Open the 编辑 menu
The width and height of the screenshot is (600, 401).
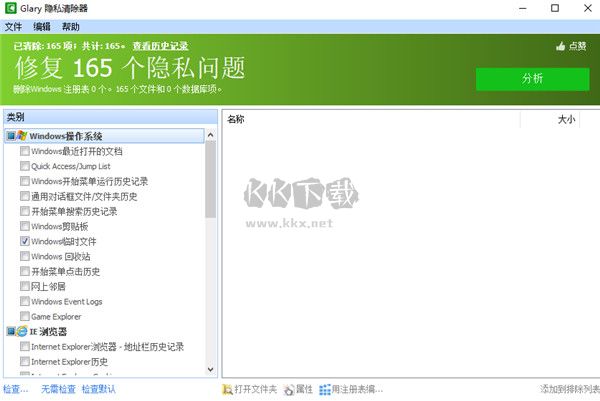(x=42, y=27)
